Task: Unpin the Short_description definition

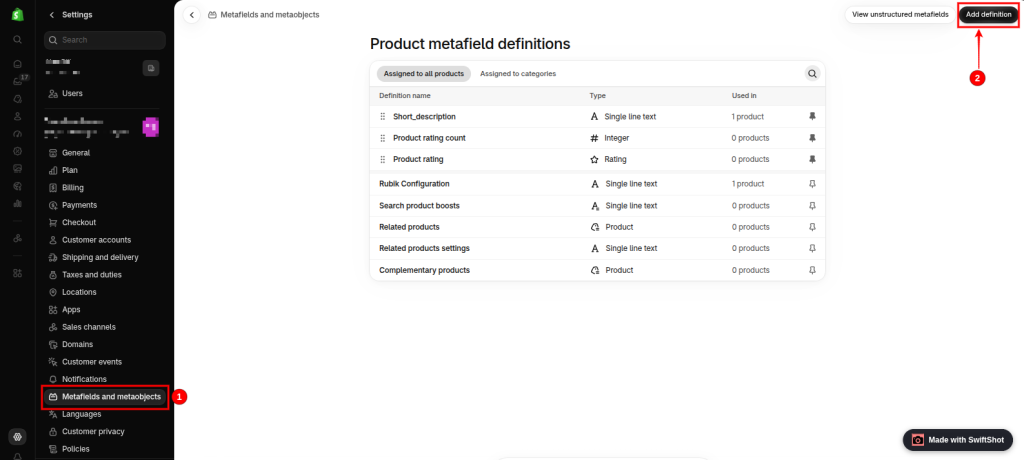Action: (x=812, y=116)
